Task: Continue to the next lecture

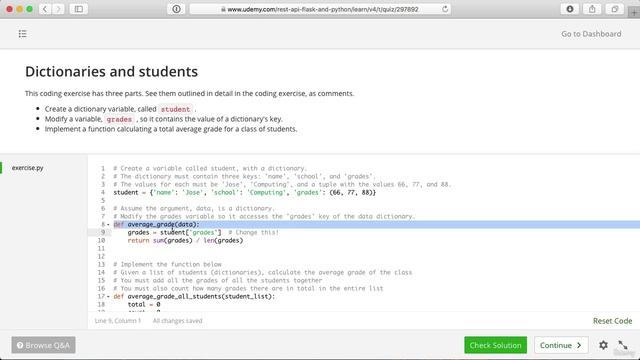Action: (x=561, y=345)
